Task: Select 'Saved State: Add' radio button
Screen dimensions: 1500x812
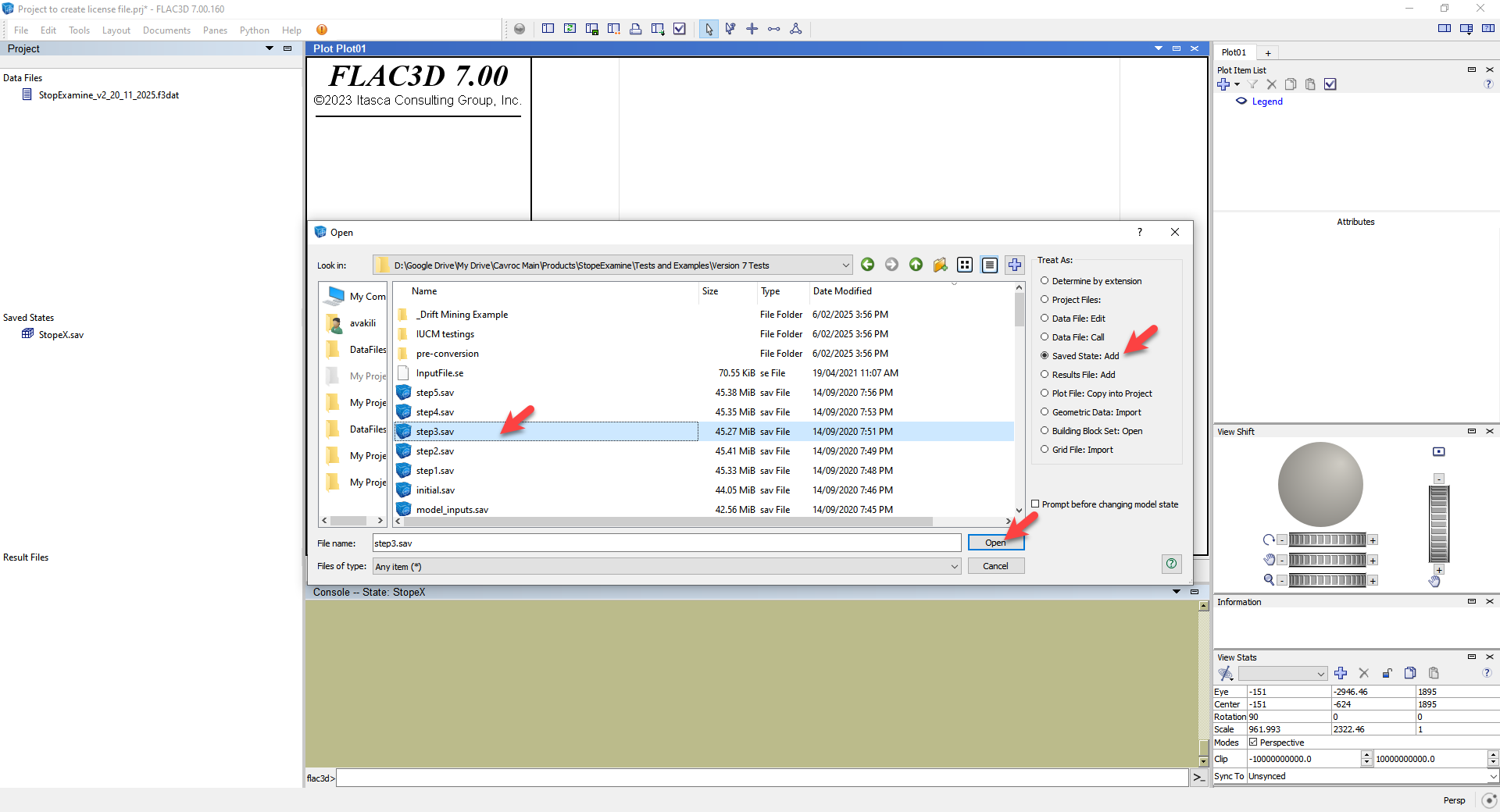Action: [x=1080, y=356]
